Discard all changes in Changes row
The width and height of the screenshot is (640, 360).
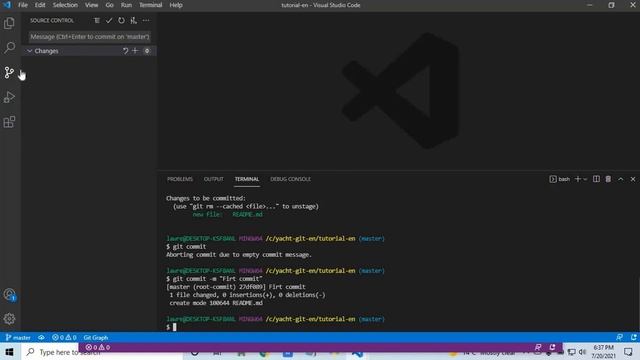[126, 51]
